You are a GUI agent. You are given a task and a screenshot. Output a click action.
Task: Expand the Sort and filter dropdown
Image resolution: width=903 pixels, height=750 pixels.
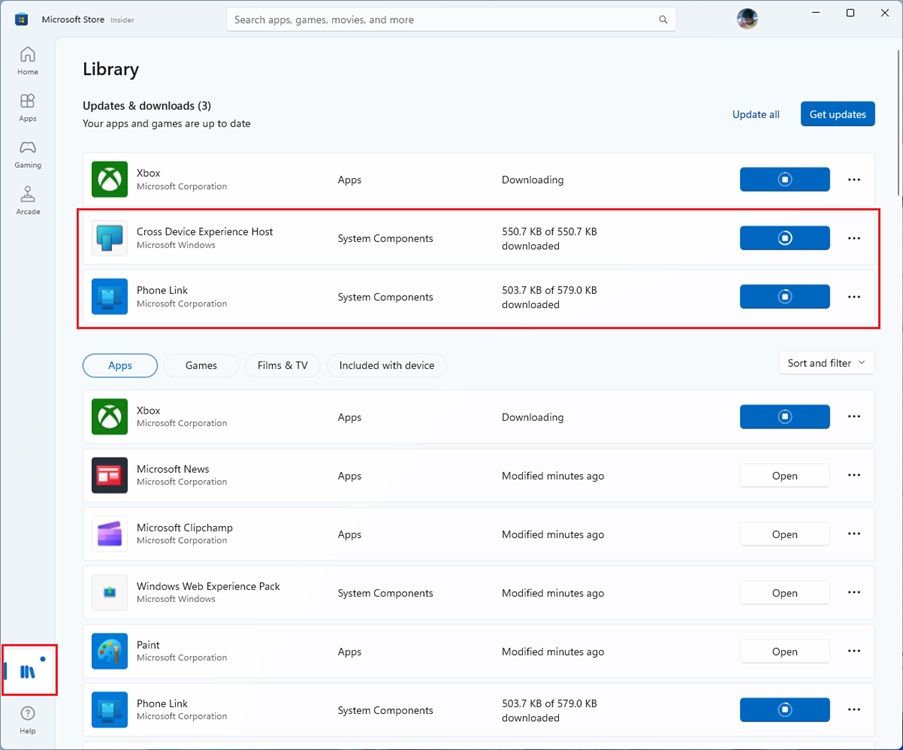[826, 363]
